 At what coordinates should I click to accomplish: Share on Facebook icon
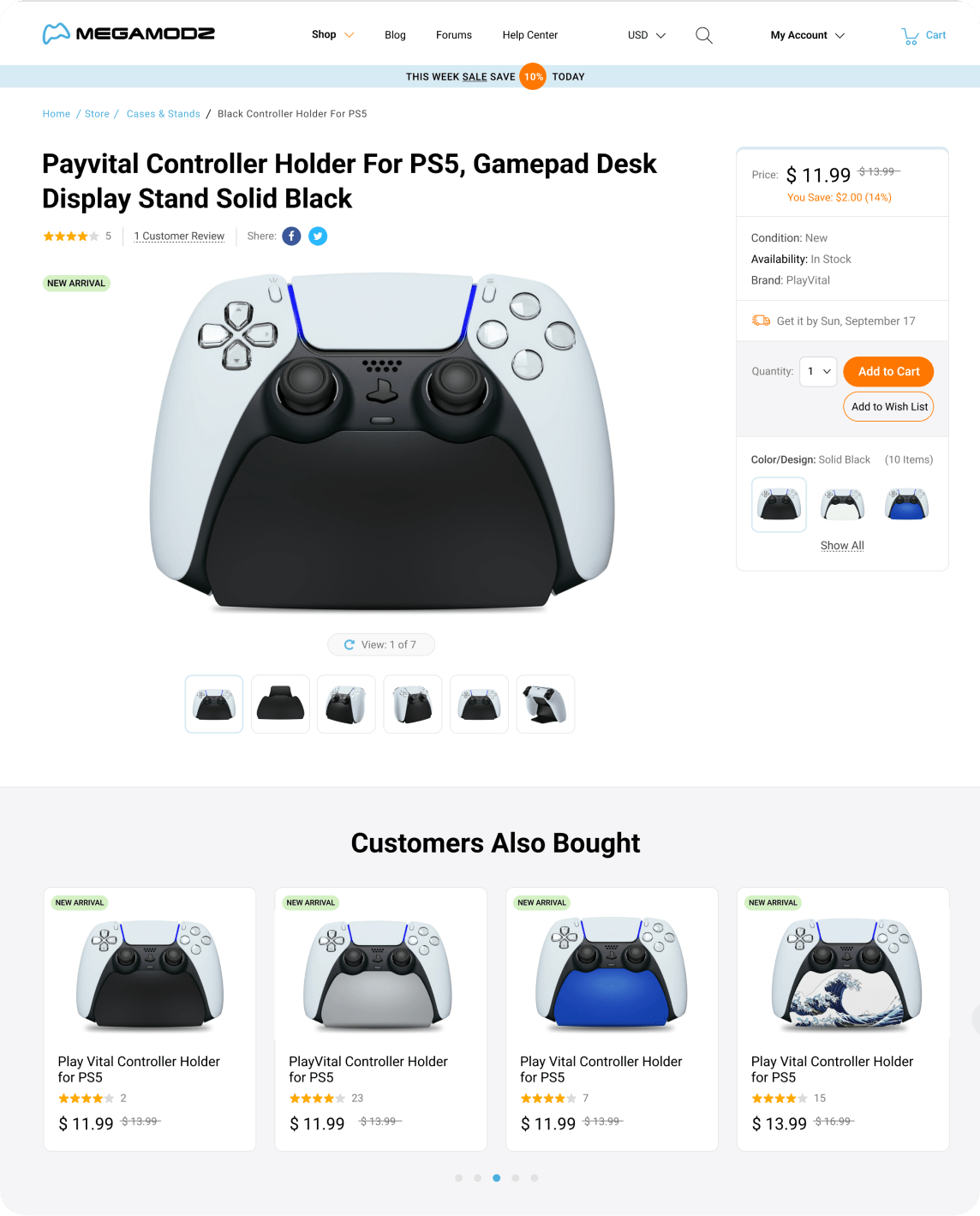(x=291, y=237)
